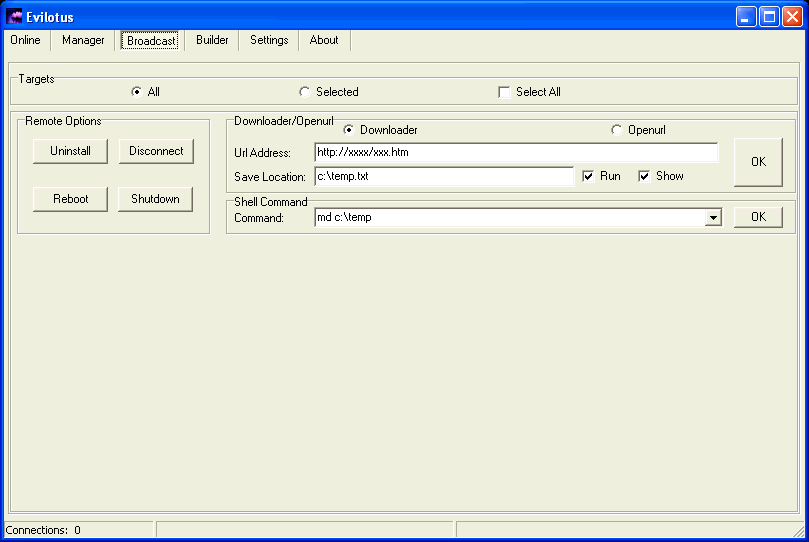Switch to the Online tab
Image resolution: width=809 pixels, height=542 pixels.
point(26,40)
